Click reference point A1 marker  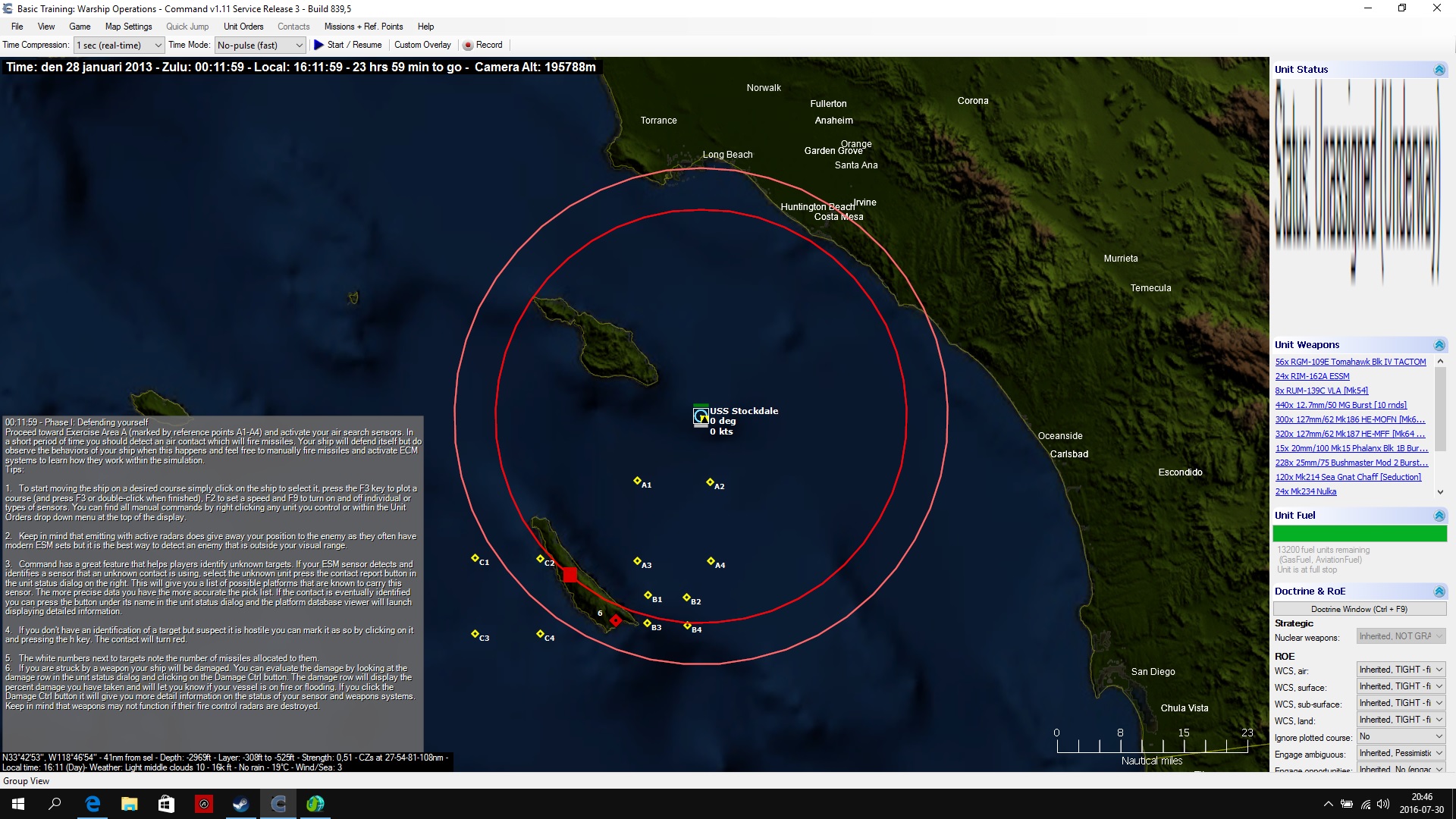[637, 481]
